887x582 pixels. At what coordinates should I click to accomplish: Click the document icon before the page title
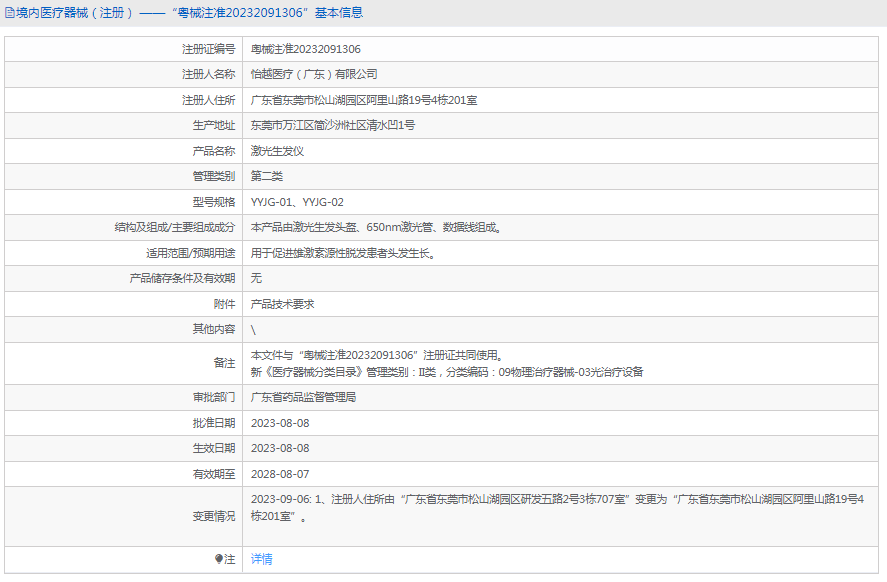pyautogui.click(x=10, y=13)
